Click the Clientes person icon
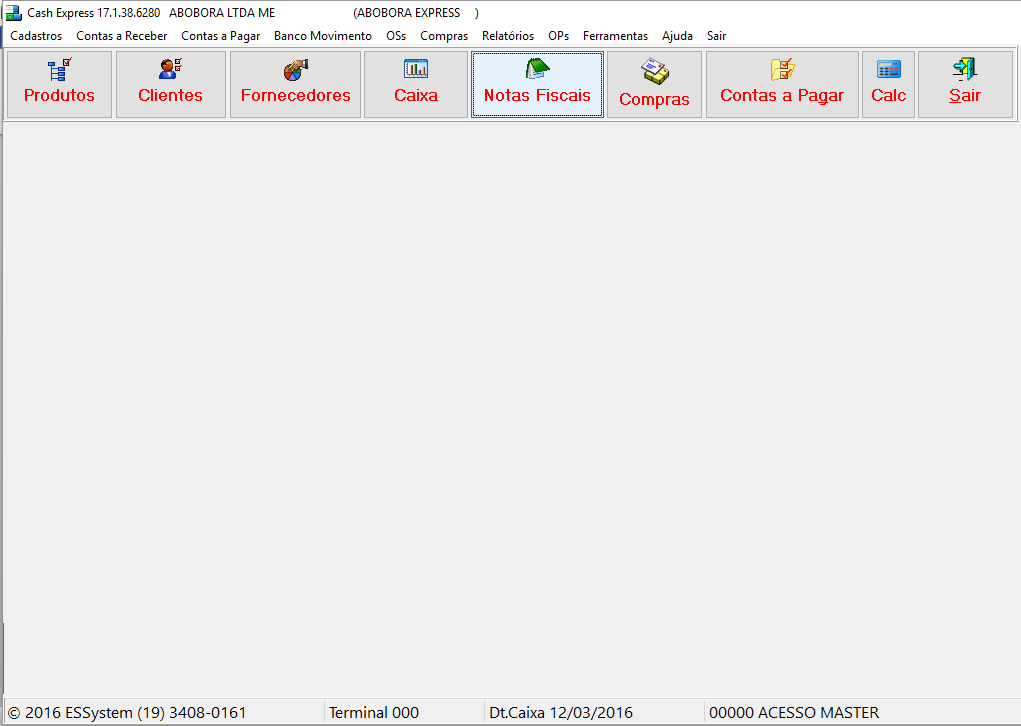Screen dimensions: 1021x726 pyautogui.click(x=170, y=69)
